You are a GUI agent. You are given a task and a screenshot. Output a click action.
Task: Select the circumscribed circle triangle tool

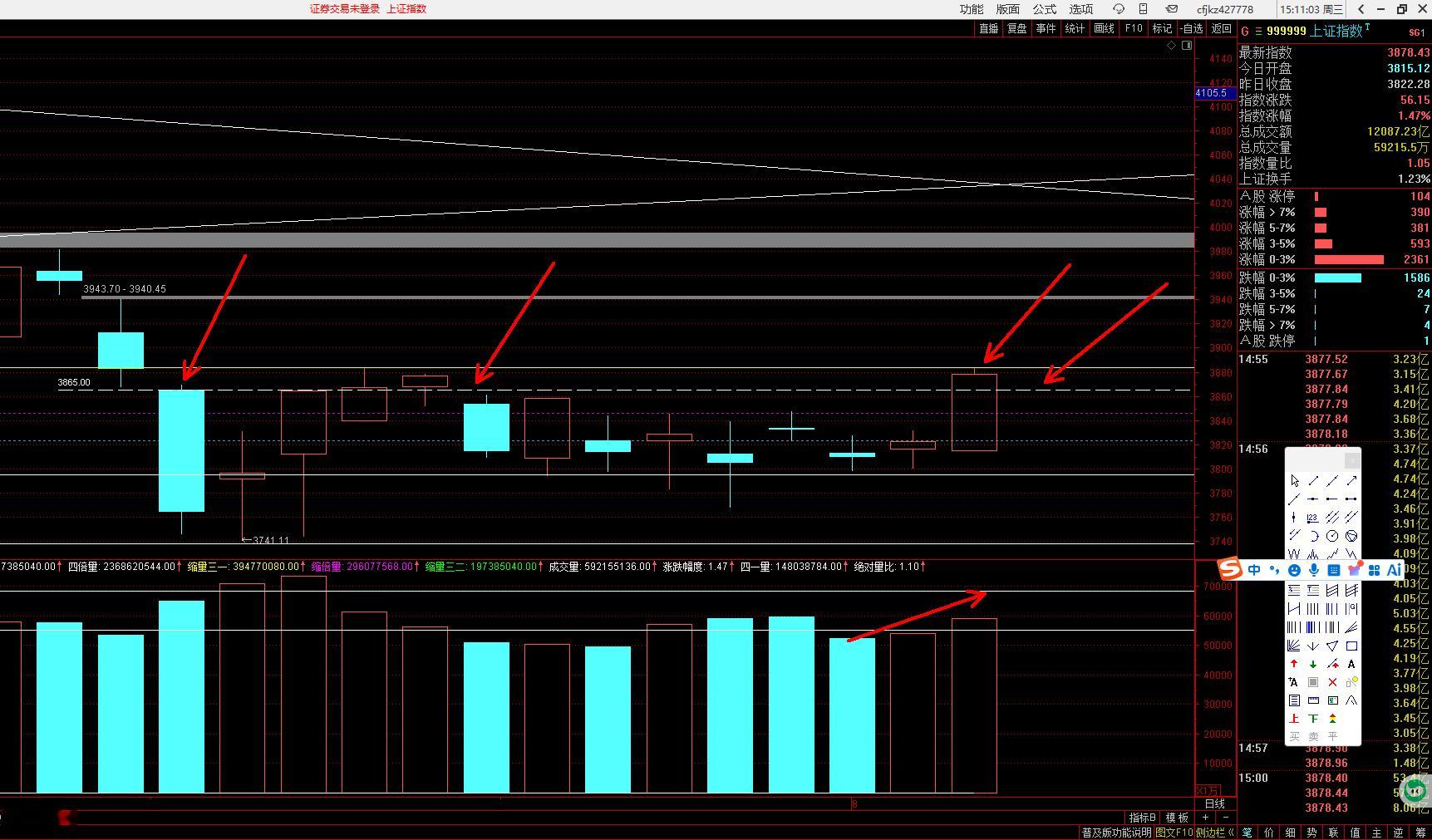point(1351,536)
